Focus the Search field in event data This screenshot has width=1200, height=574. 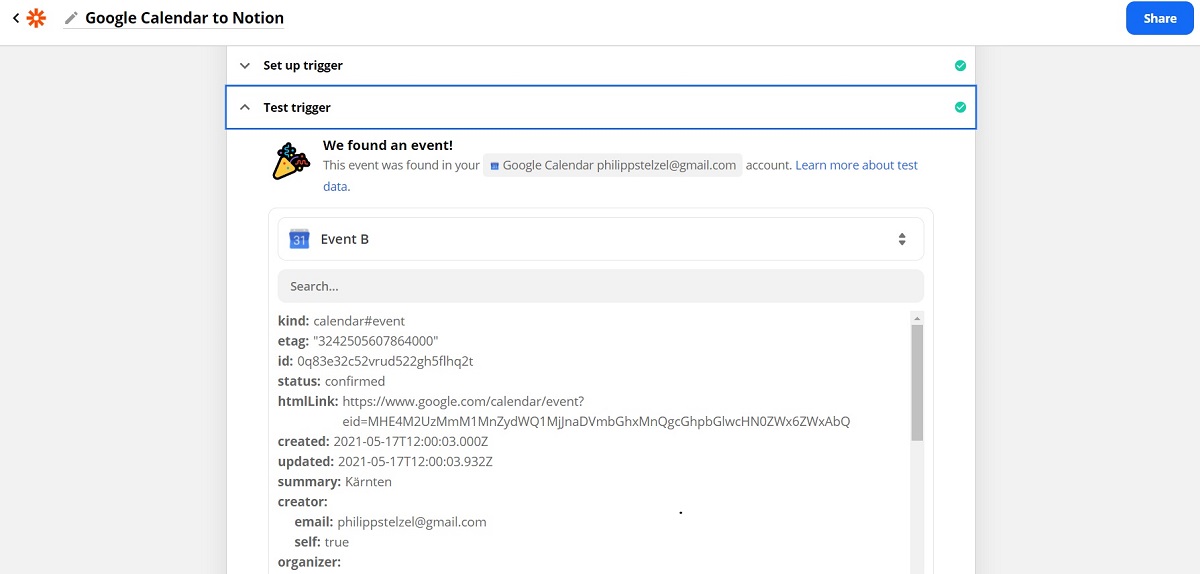pyautogui.click(x=600, y=286)
